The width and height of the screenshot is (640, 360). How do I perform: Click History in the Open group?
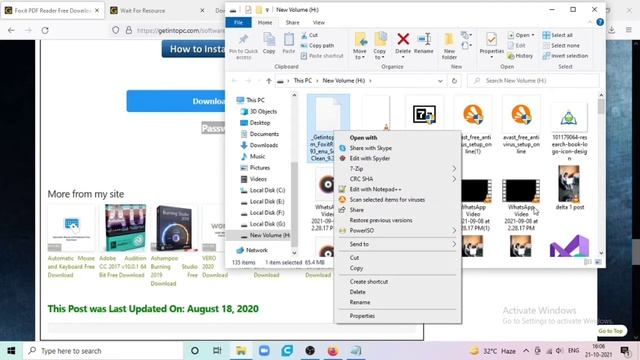pyautogui.click(x=520, y=56)
